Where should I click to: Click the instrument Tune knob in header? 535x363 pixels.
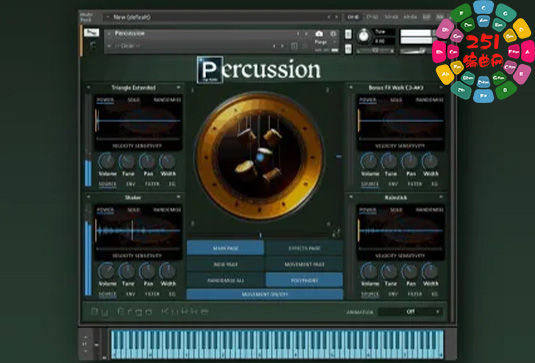pyautogui.click(x=364, y=35)
